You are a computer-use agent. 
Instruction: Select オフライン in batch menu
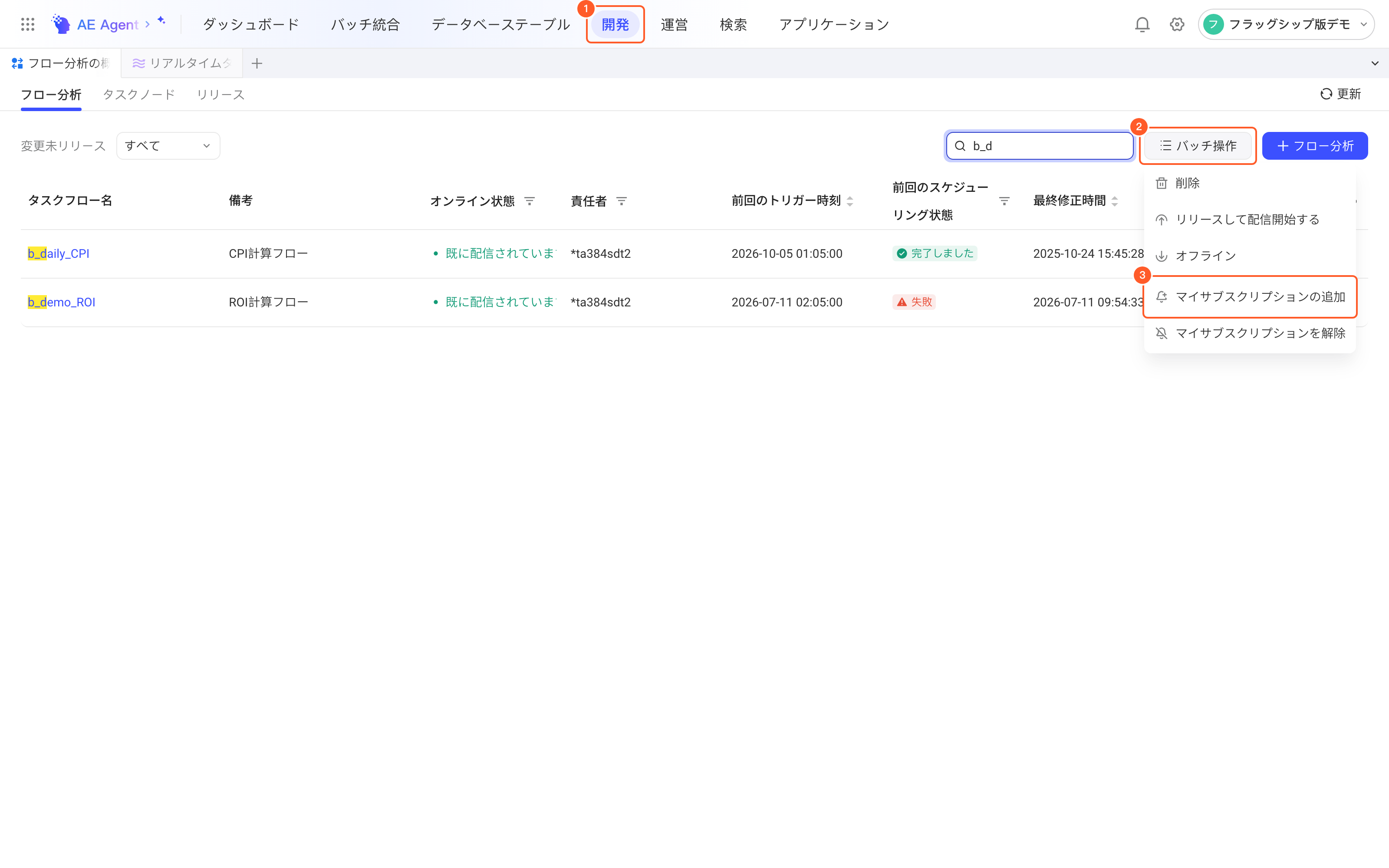tap(1250, 256)
